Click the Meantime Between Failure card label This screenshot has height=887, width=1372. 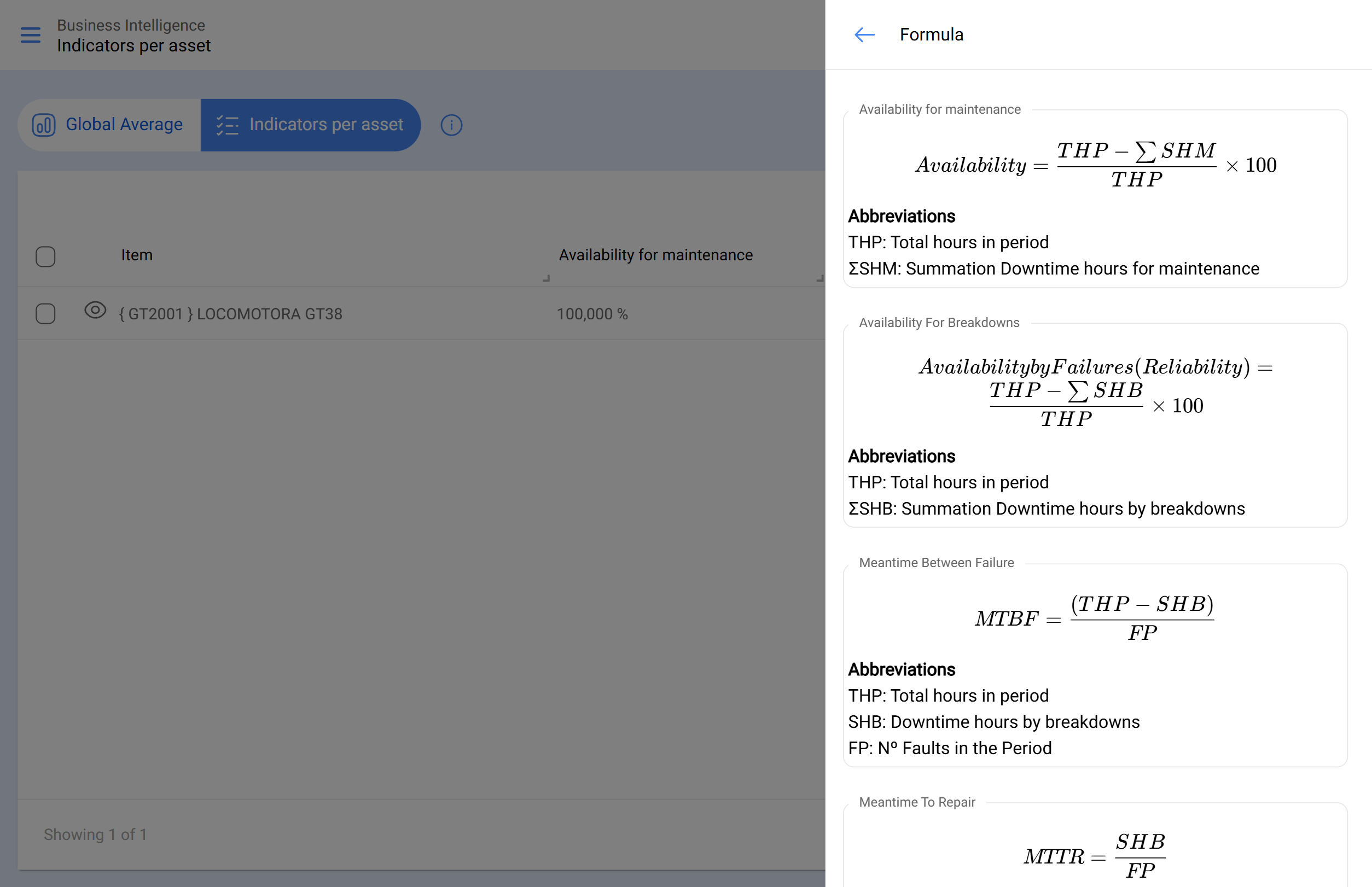click(936, 563)
